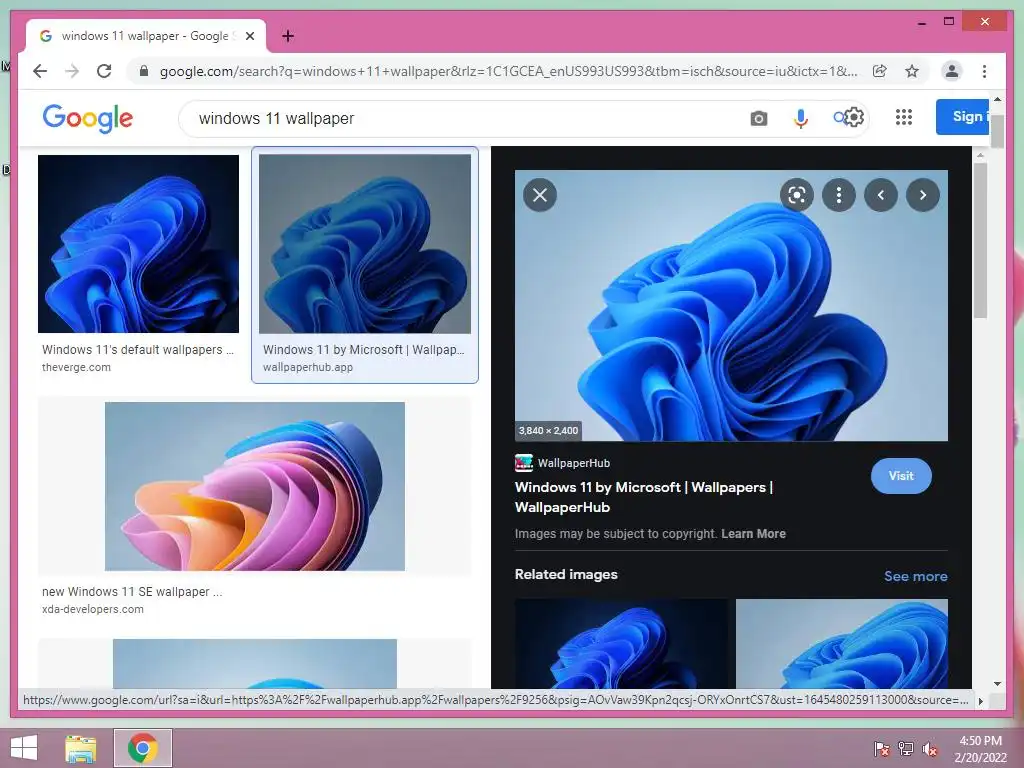The image size is (1024, 768).
Task: Open File Explorer from the taskbar
Action: [x=81, y=748]
